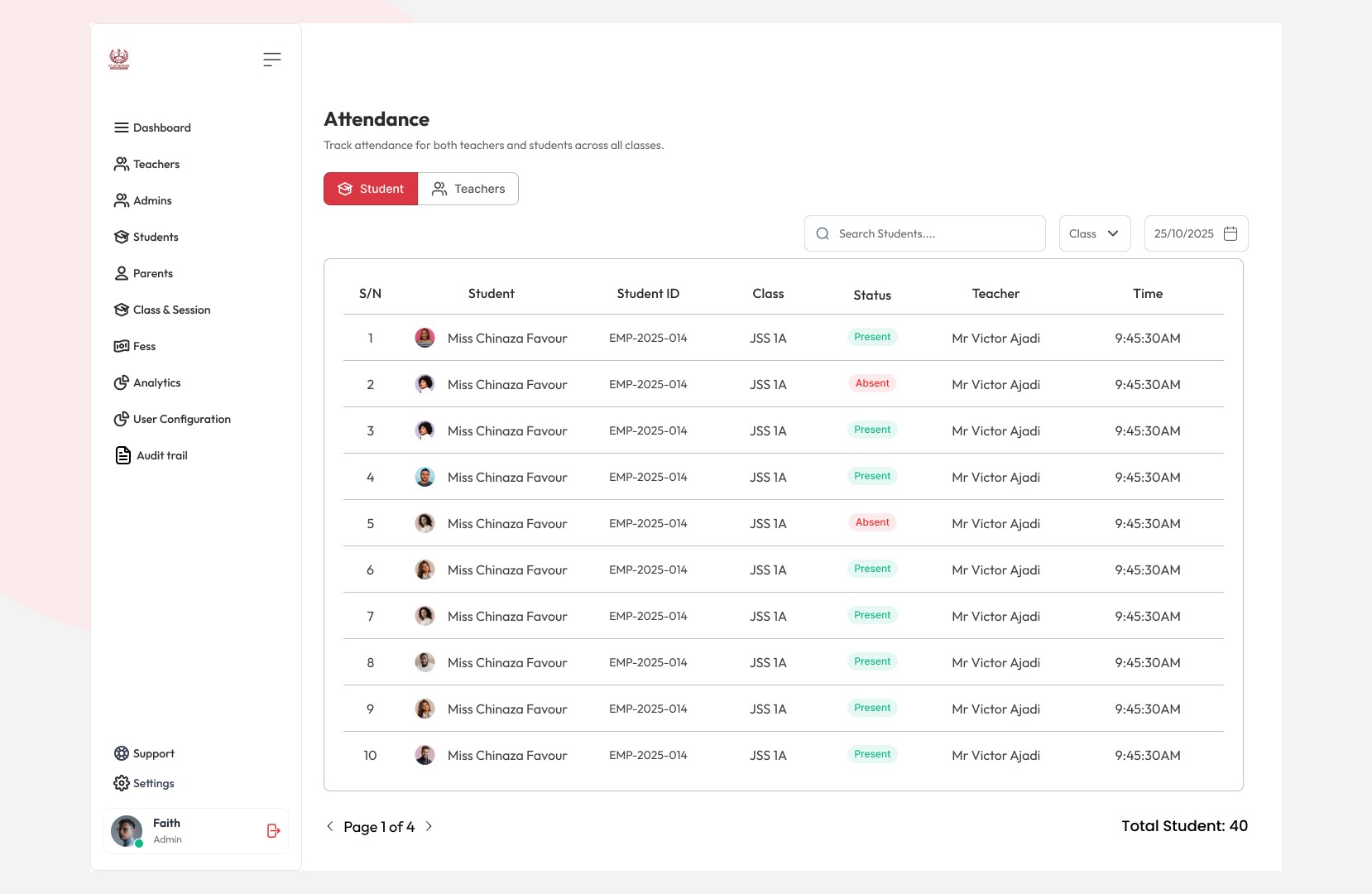The image size is (1372, 894).
Task: Click the S/N column header
Action: pos(370,294)
